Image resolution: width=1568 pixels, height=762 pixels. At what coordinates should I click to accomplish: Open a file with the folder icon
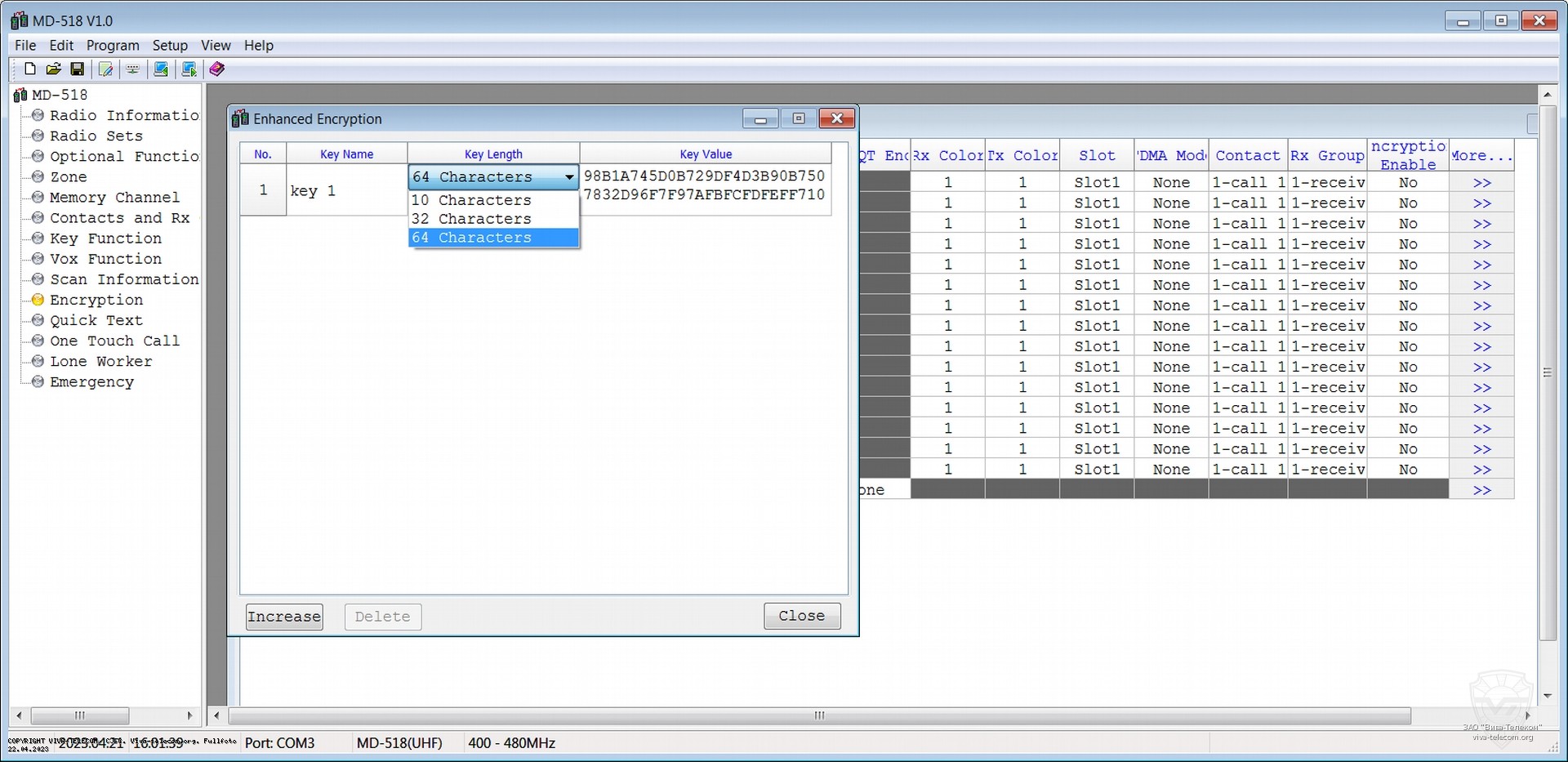click(x=54, y=69)
